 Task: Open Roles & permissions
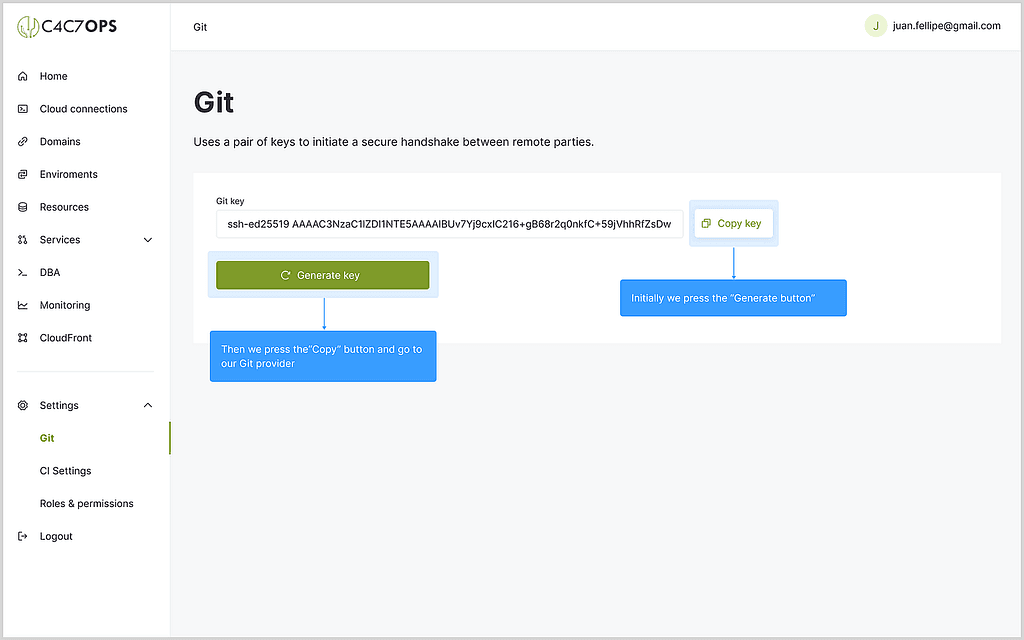click(87, 504)
